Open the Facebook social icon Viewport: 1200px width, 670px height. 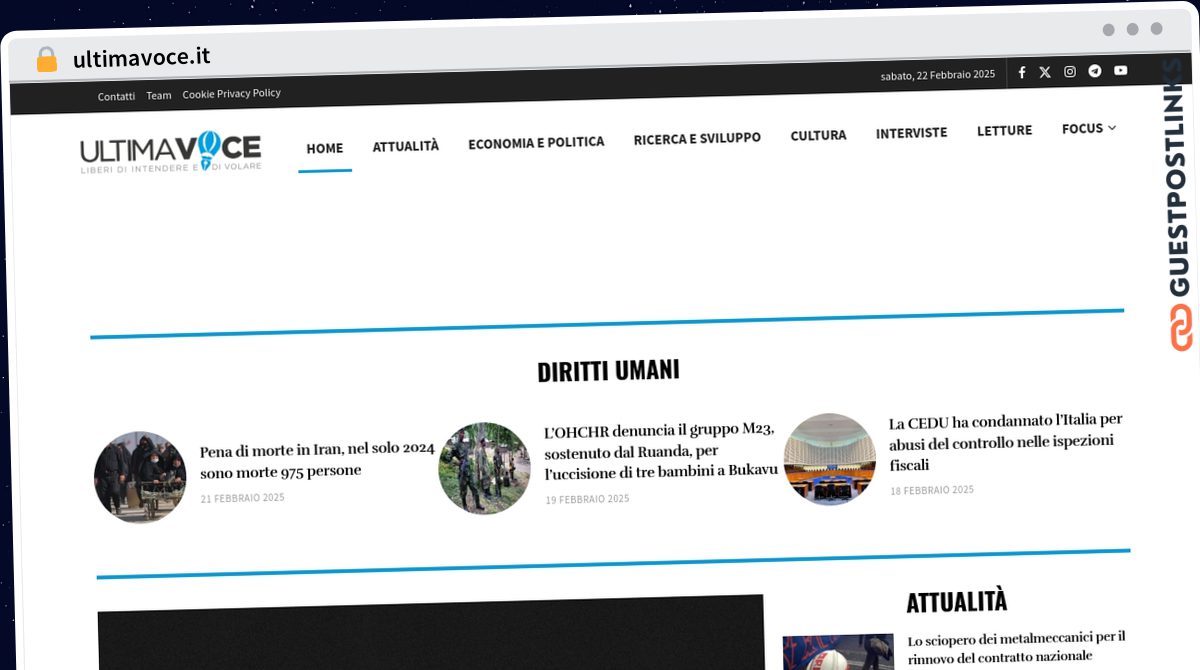[x=1022, y=72]
